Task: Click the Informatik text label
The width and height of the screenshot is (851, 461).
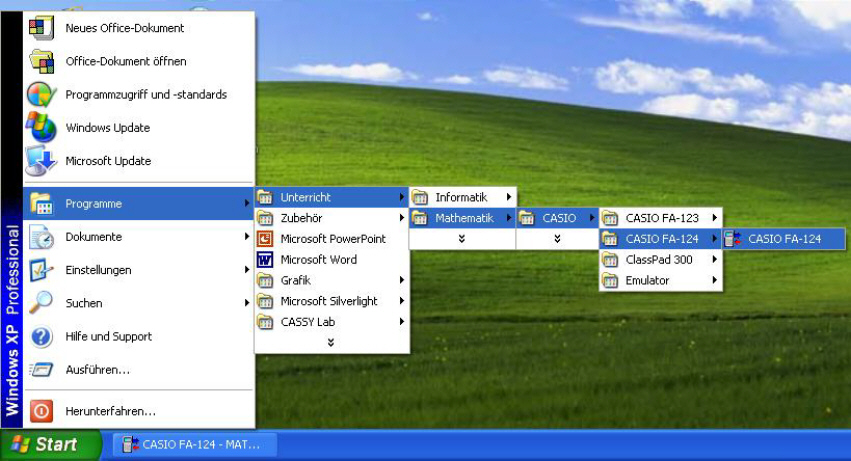Action: [461, 197]
